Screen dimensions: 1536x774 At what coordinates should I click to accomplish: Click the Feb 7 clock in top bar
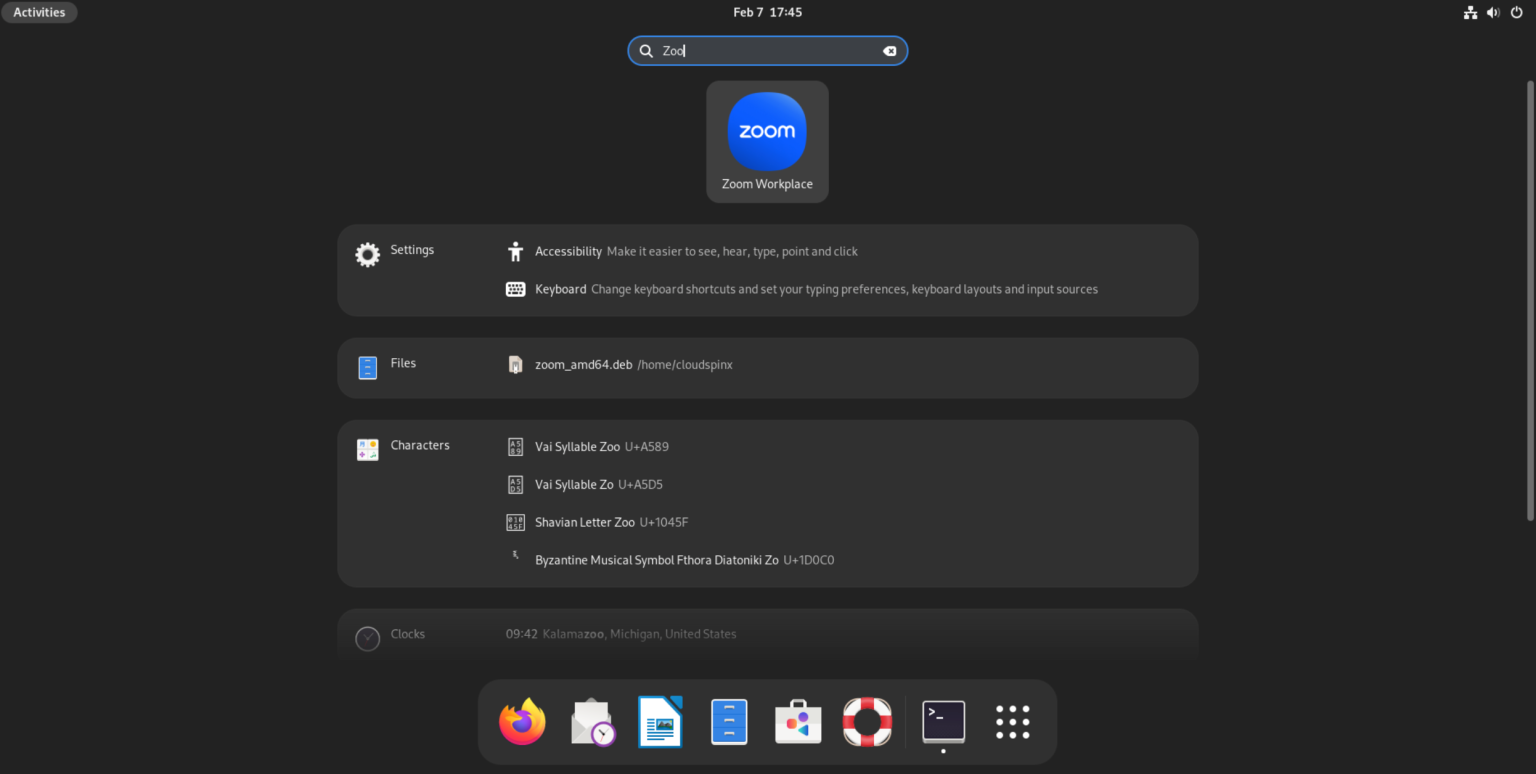pyautogui.click(x=767, y=12)
